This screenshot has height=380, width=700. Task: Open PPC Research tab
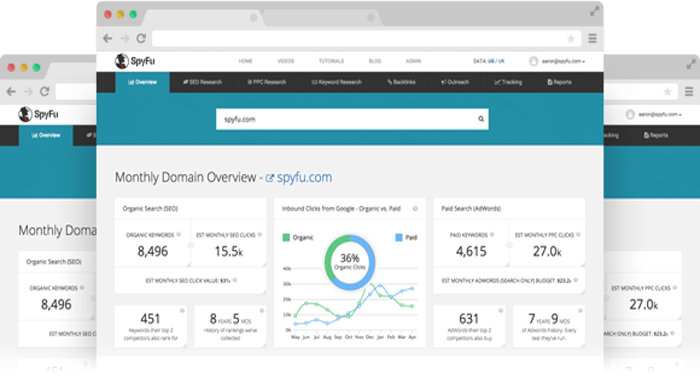(x=267, y=82)
